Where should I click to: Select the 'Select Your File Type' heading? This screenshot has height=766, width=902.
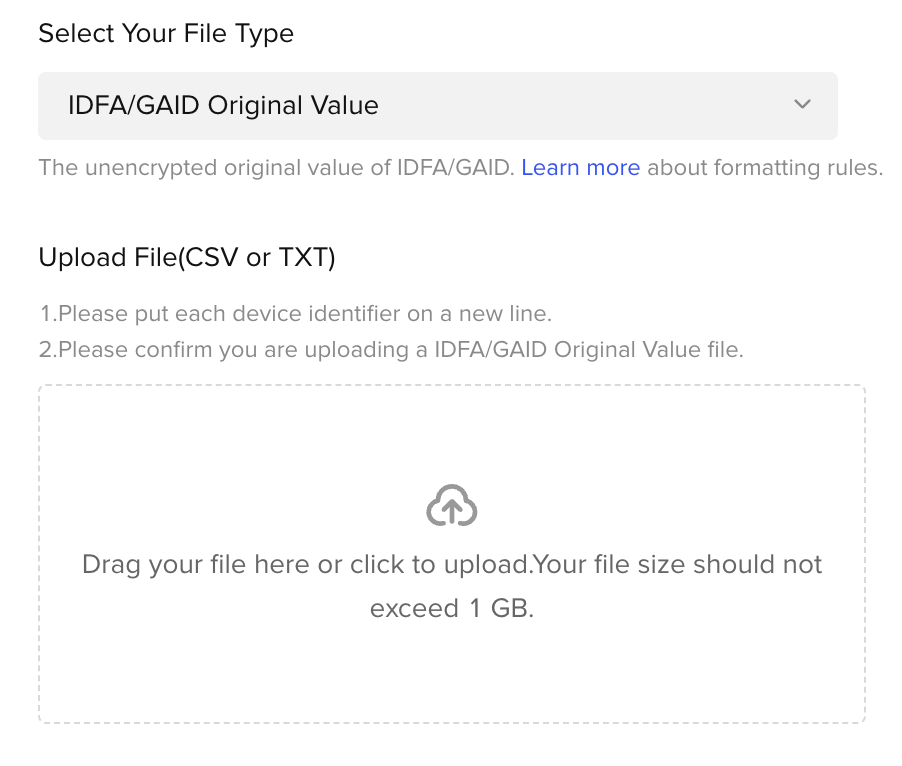(166, 33)
